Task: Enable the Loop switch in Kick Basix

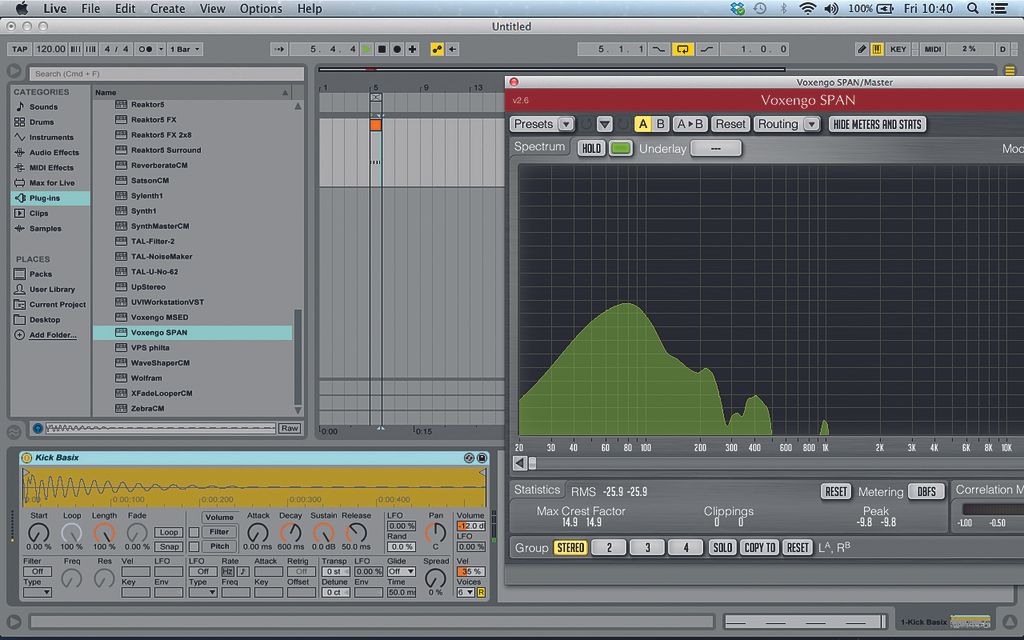Action: click(169, 532)
